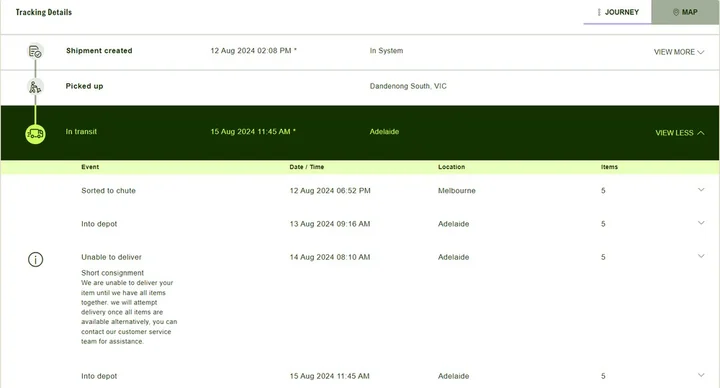This screenshot has width=720, height=388.
Task: Click the Event column header
Action: click(x=90, y=167)
